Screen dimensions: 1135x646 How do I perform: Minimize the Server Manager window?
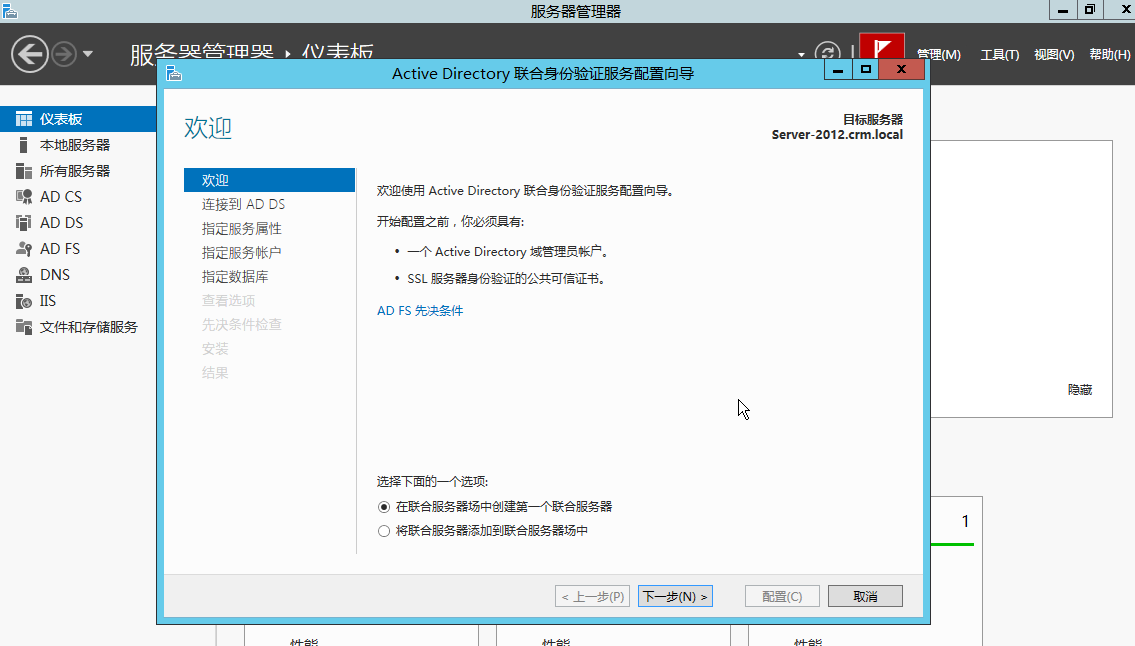tap(1063, 10)
